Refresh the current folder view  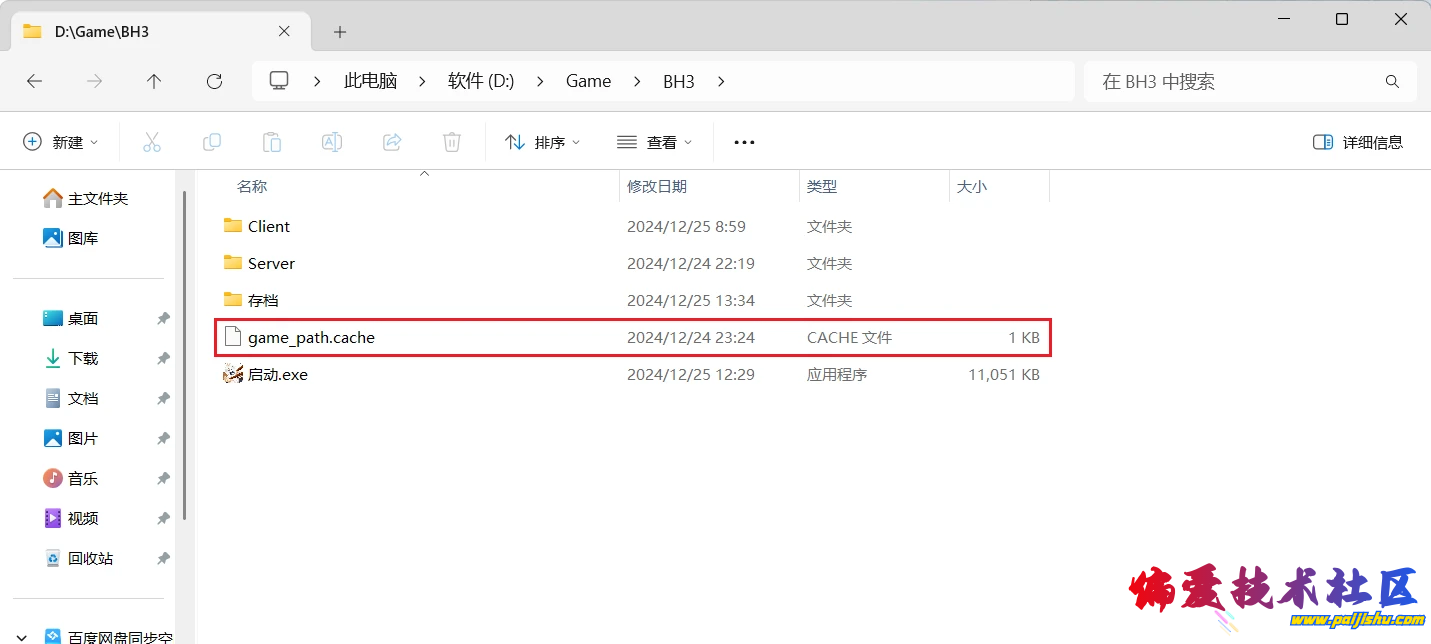[x=214, y=82]
